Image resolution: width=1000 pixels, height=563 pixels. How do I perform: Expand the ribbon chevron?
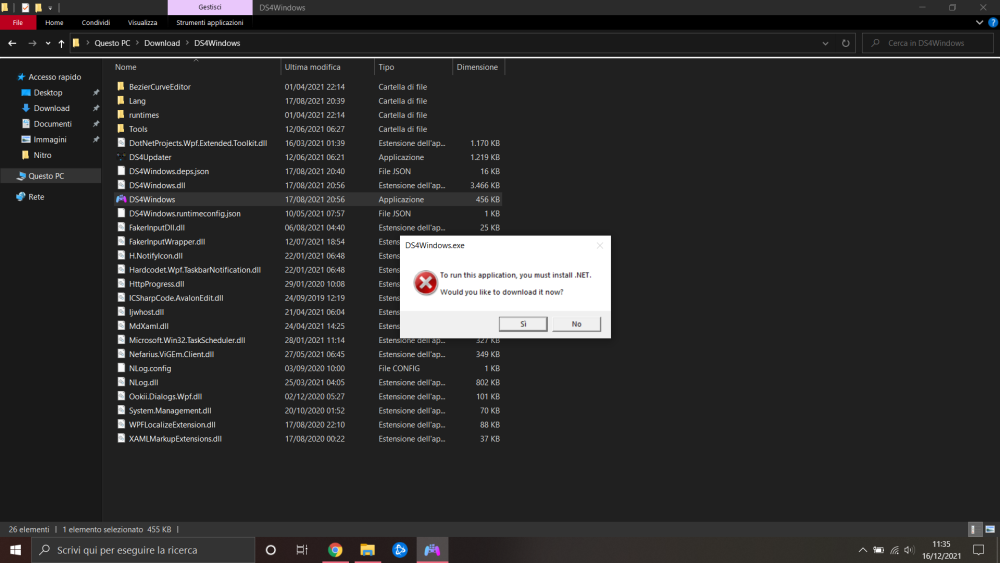point(980,22)
